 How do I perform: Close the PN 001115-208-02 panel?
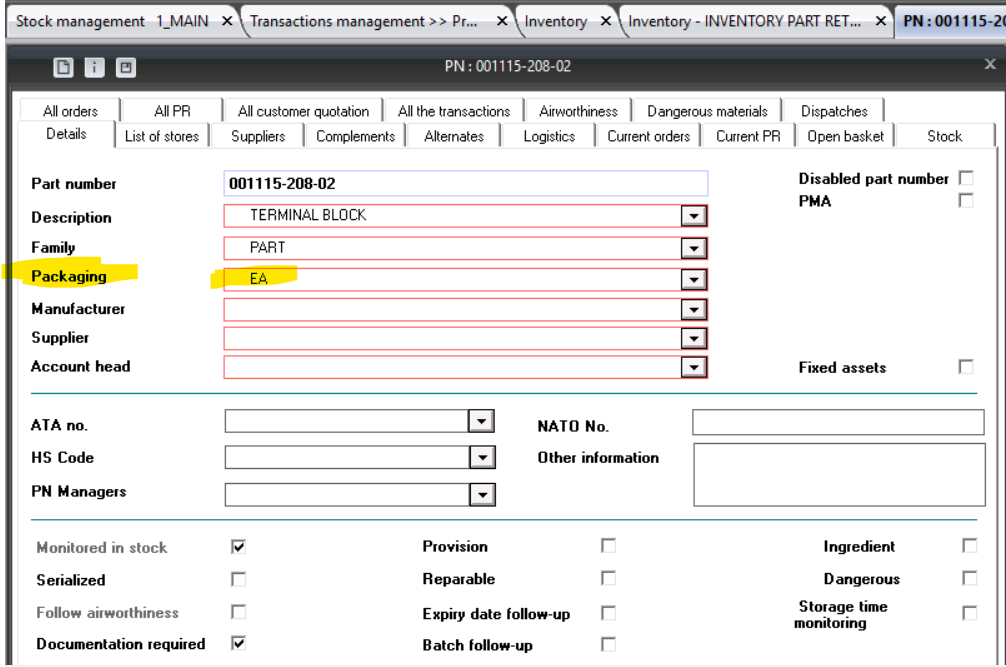click(990, 65)
